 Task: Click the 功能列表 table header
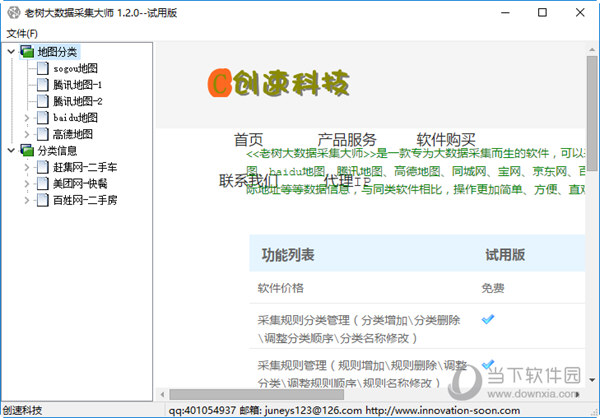coord(288,255)
